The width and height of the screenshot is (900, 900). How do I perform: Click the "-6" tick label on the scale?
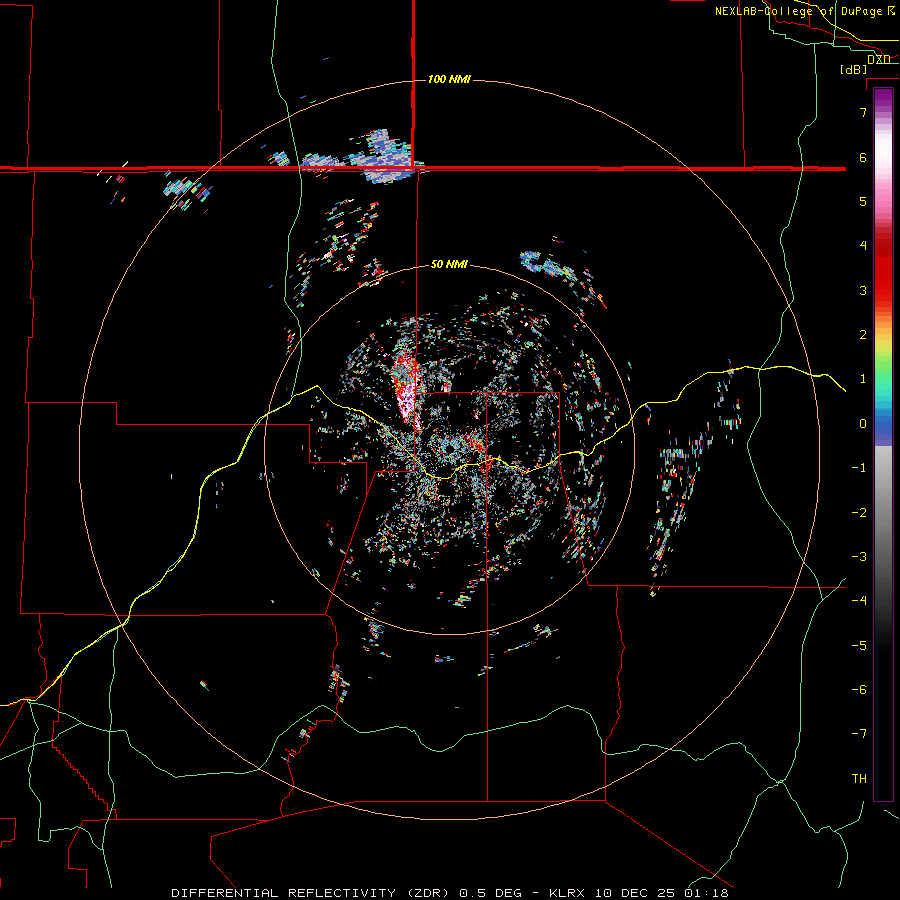pos(859,690)
